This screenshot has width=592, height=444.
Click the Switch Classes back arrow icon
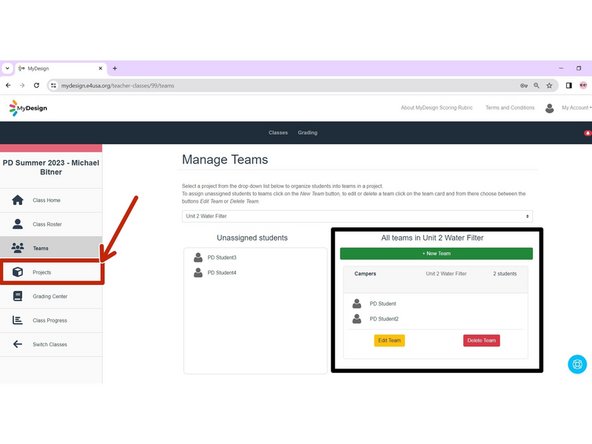coord(17,344)
